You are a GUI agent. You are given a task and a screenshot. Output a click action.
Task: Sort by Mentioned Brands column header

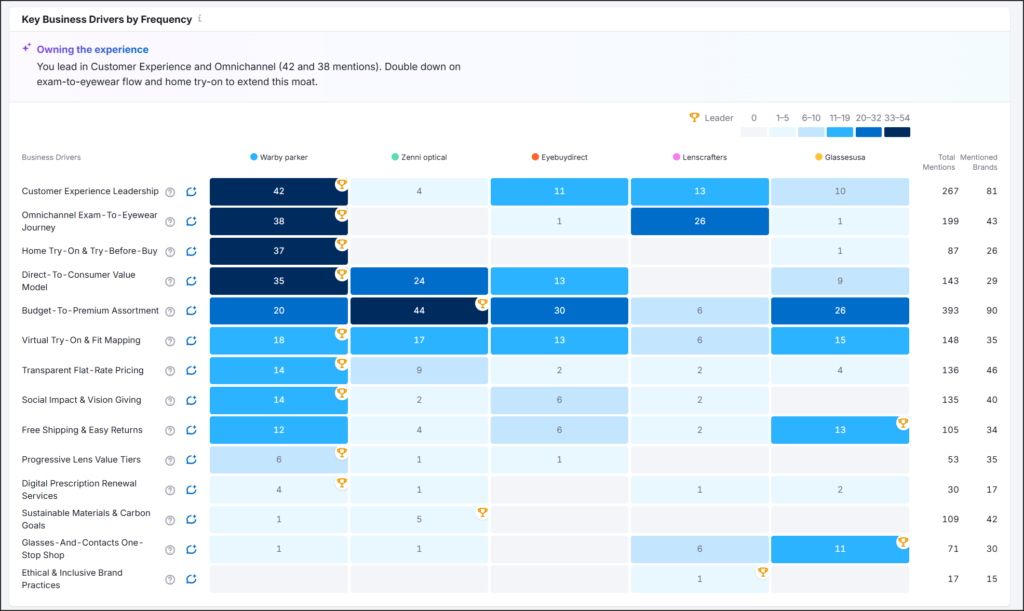[978, 162]
